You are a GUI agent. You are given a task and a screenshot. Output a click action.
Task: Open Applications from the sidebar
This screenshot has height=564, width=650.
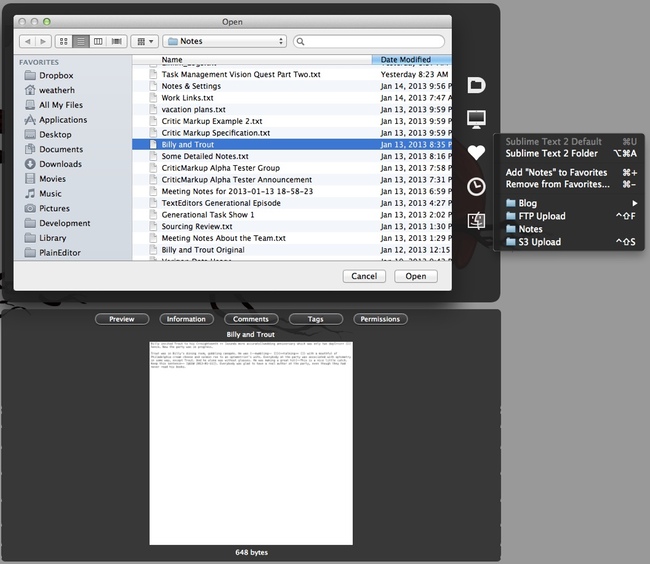pos(56,120)
